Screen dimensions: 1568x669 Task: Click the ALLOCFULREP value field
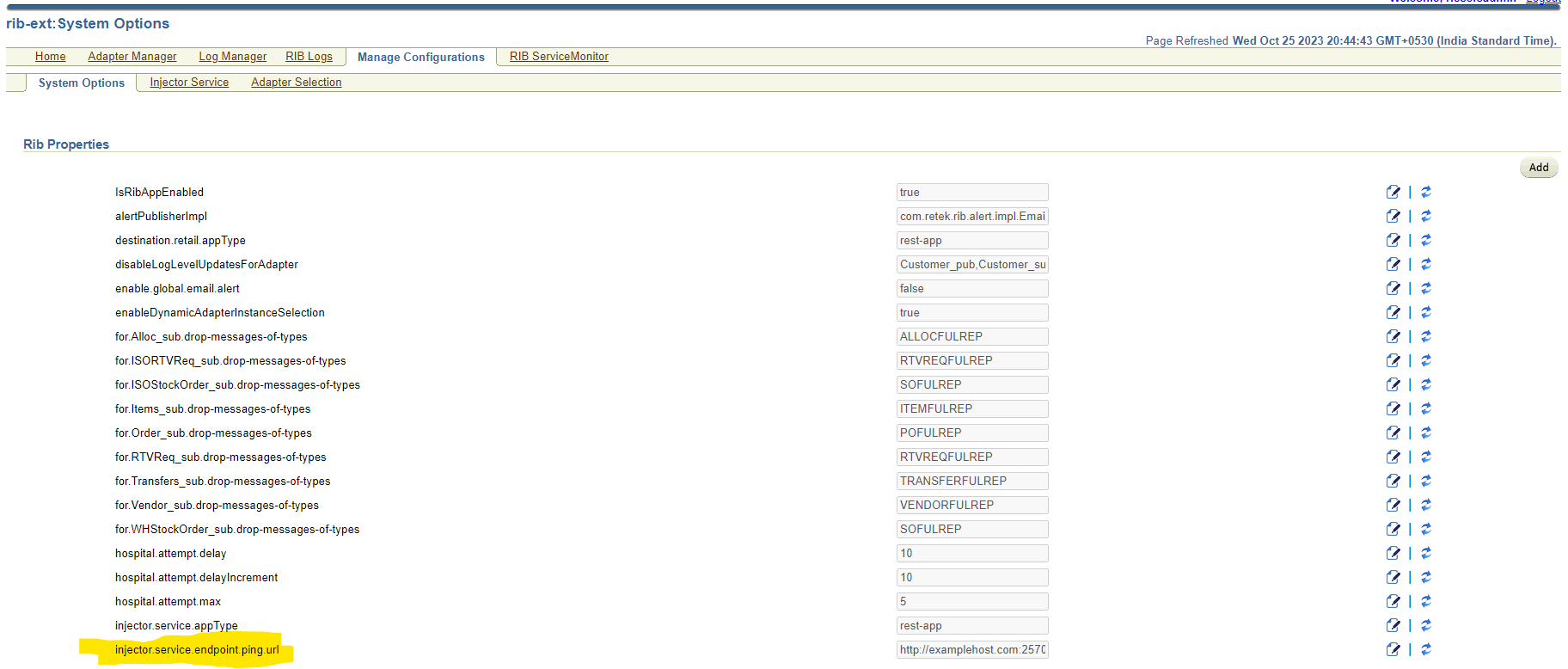972,336
